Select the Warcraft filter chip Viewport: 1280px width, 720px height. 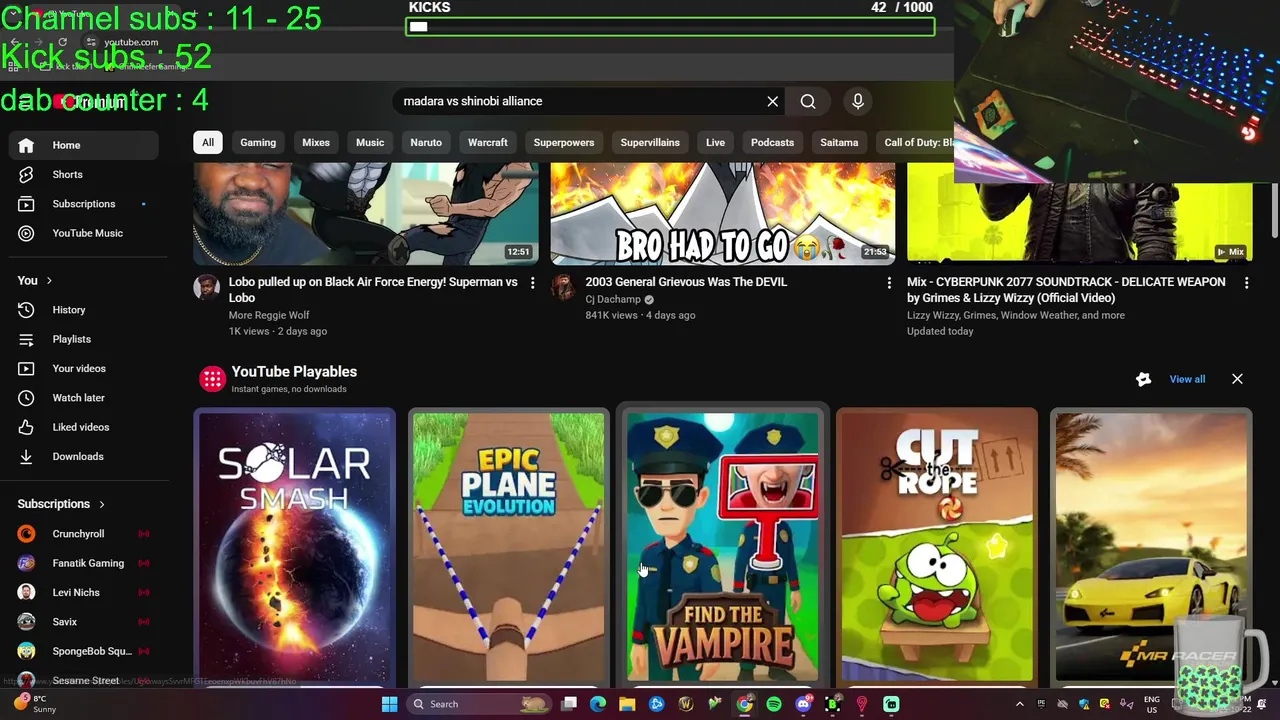tap(488, 142)
